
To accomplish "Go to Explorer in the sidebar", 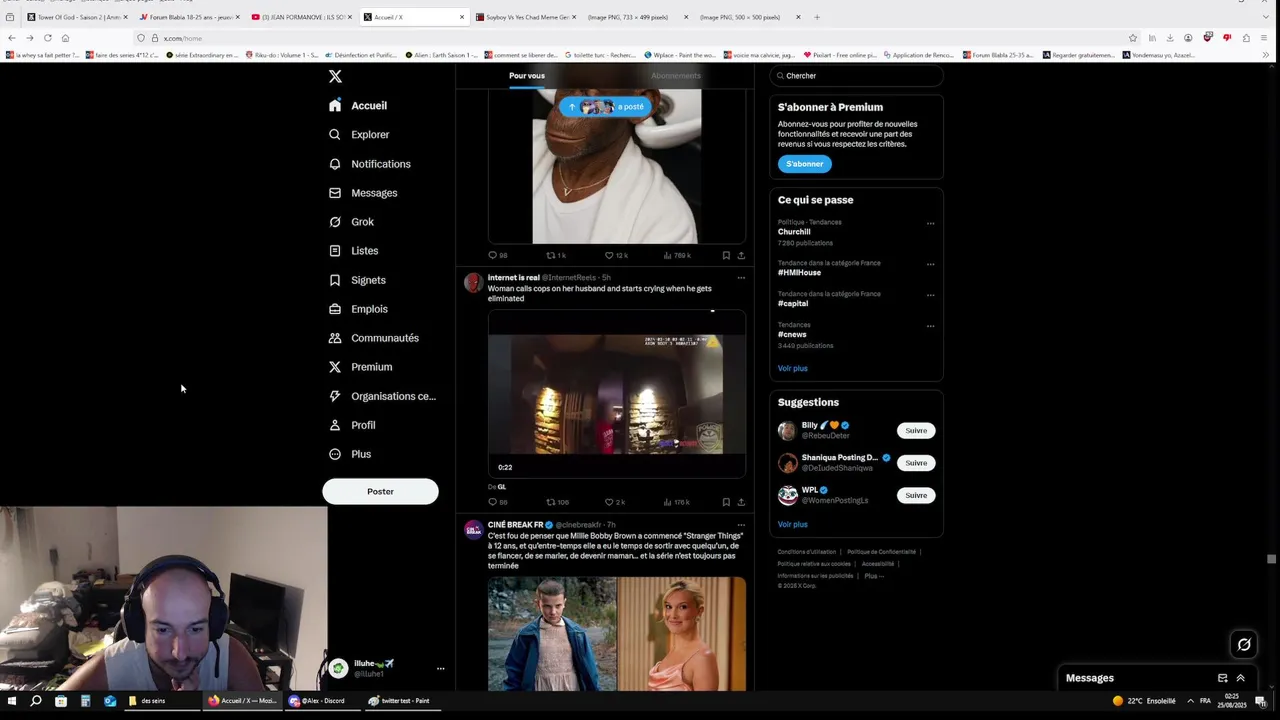I will tap(359, 134).
